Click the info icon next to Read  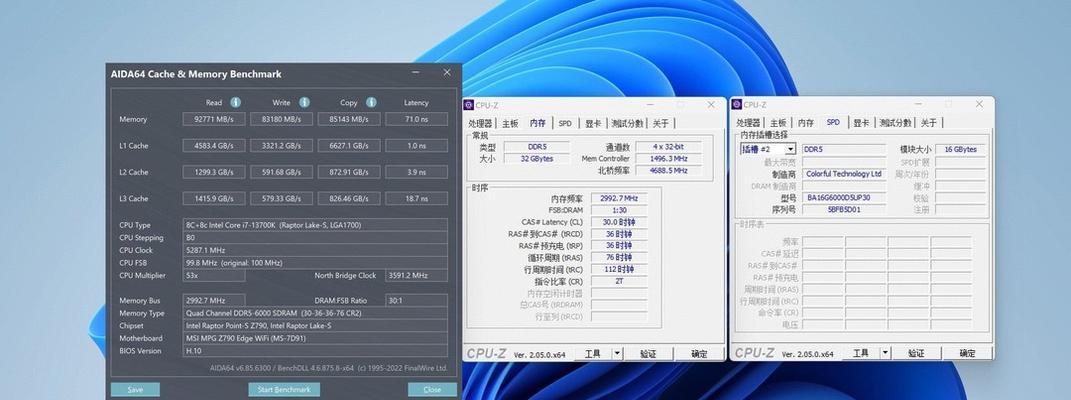tap(236, 102)
